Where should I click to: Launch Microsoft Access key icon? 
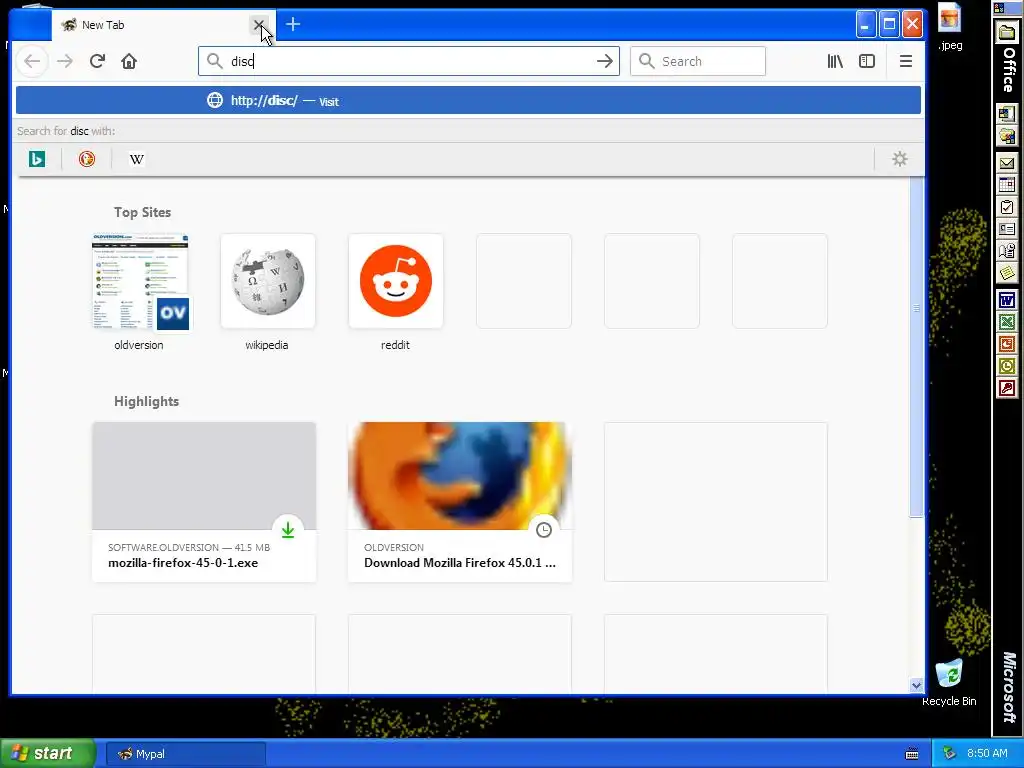[1007, 389]
